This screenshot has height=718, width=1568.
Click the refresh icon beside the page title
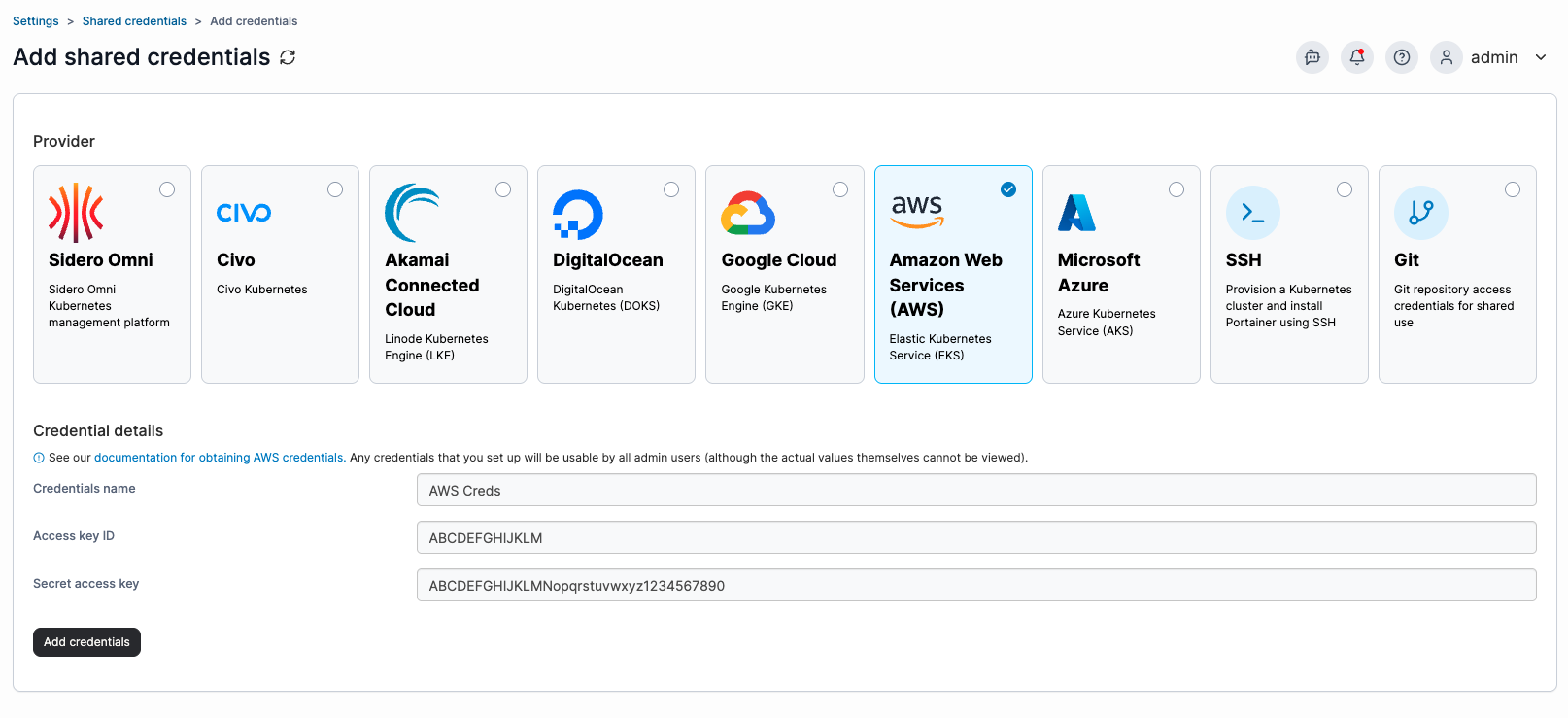288,57
